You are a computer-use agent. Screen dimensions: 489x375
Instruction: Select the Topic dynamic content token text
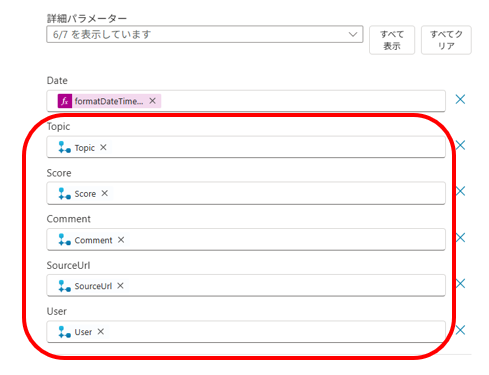coord(85,148)
